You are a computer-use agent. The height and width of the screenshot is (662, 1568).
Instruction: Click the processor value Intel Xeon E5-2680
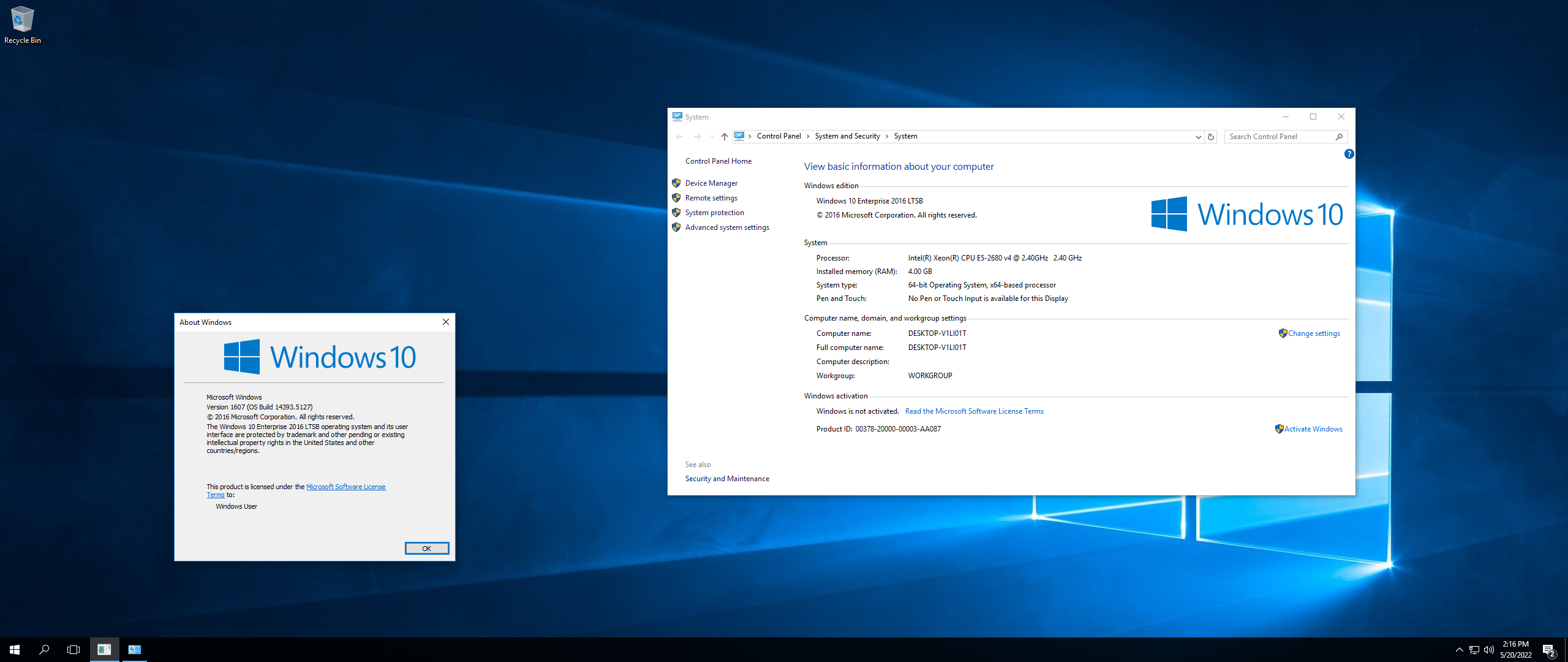pos(995,258)
